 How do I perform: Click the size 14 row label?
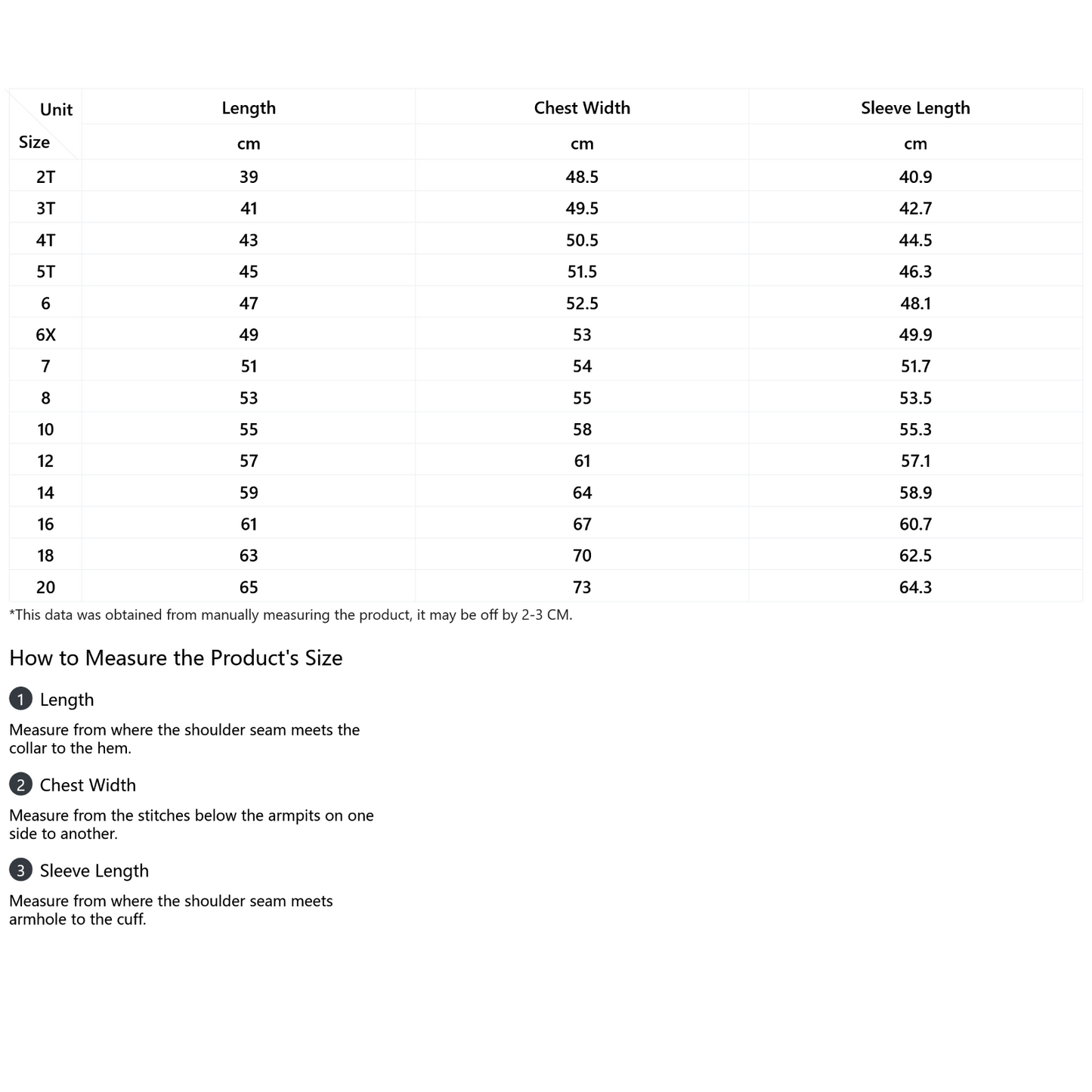click(x=45, y=493)
